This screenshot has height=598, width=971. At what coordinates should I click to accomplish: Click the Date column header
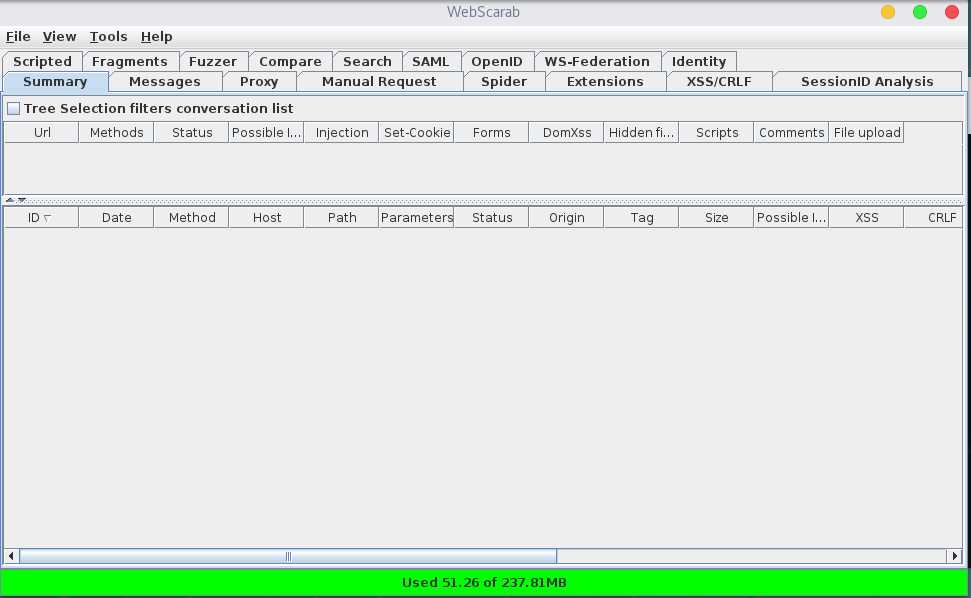[116, 218]
